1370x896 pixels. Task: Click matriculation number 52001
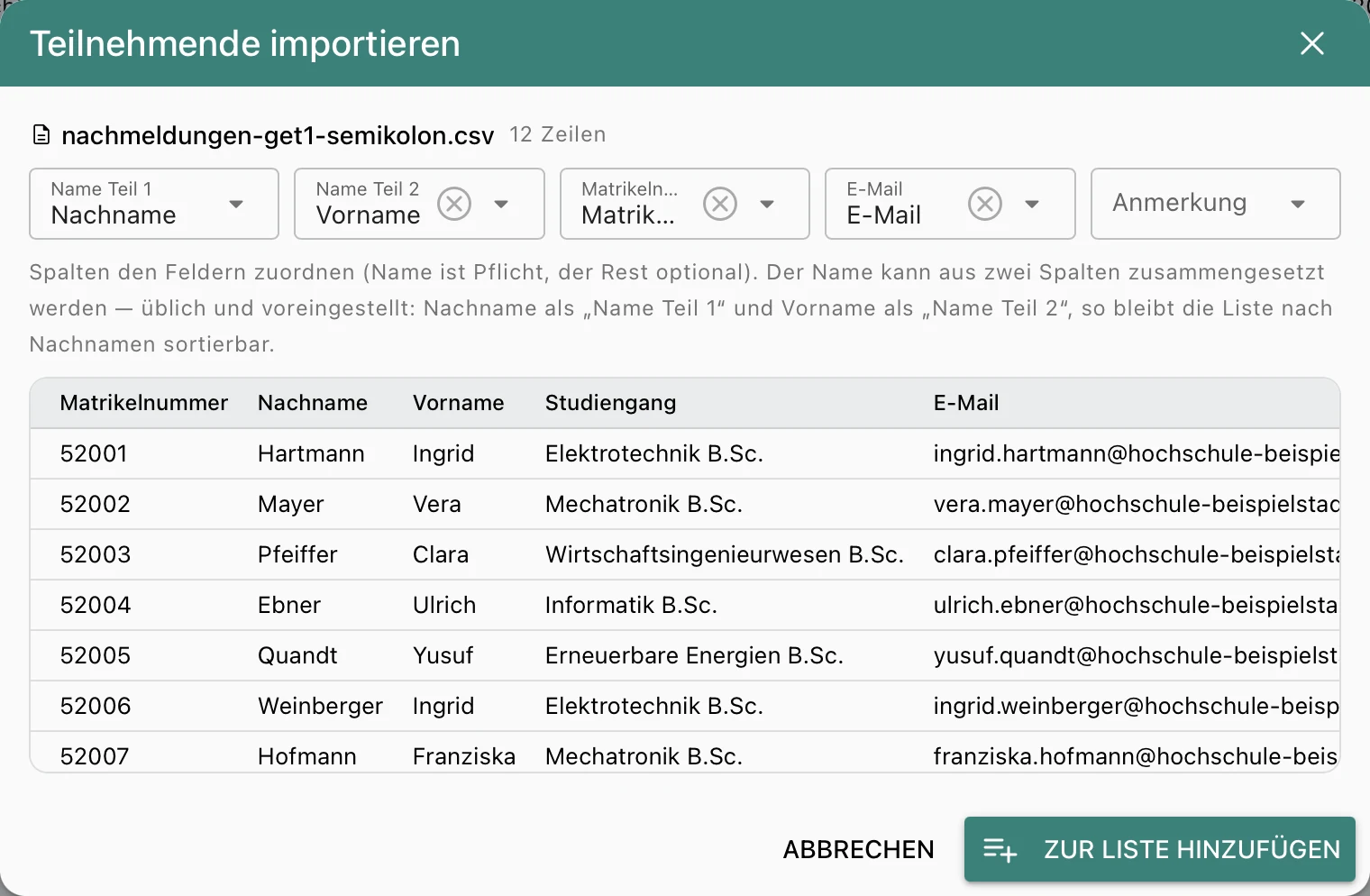(x=94, y=453)
